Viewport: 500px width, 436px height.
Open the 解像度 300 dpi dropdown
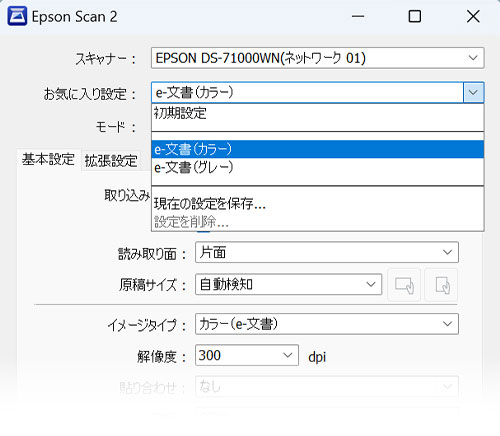247,355
